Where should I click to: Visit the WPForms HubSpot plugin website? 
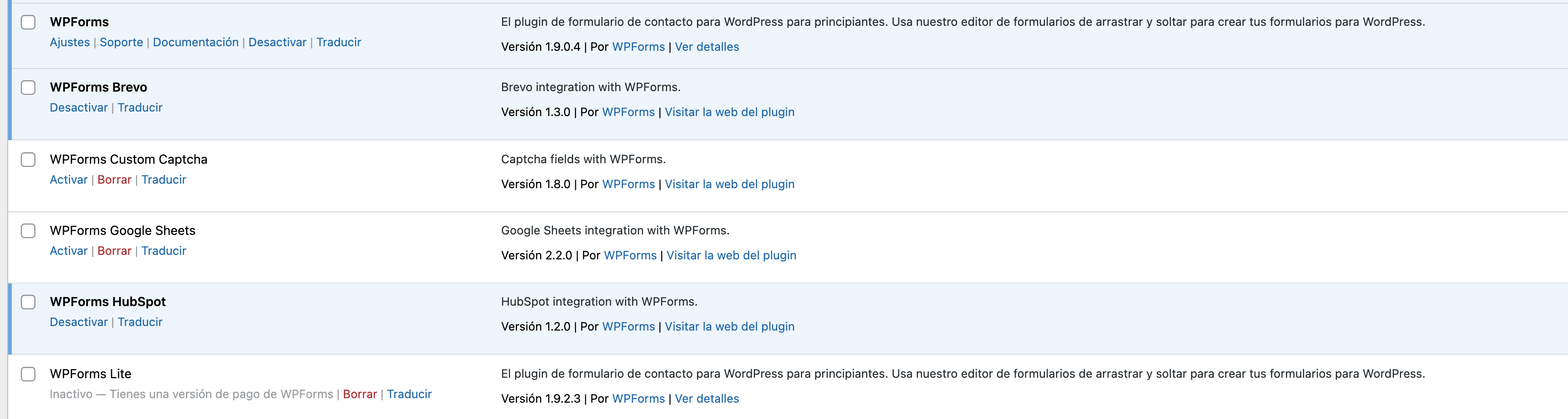click(x=729, y=326)
